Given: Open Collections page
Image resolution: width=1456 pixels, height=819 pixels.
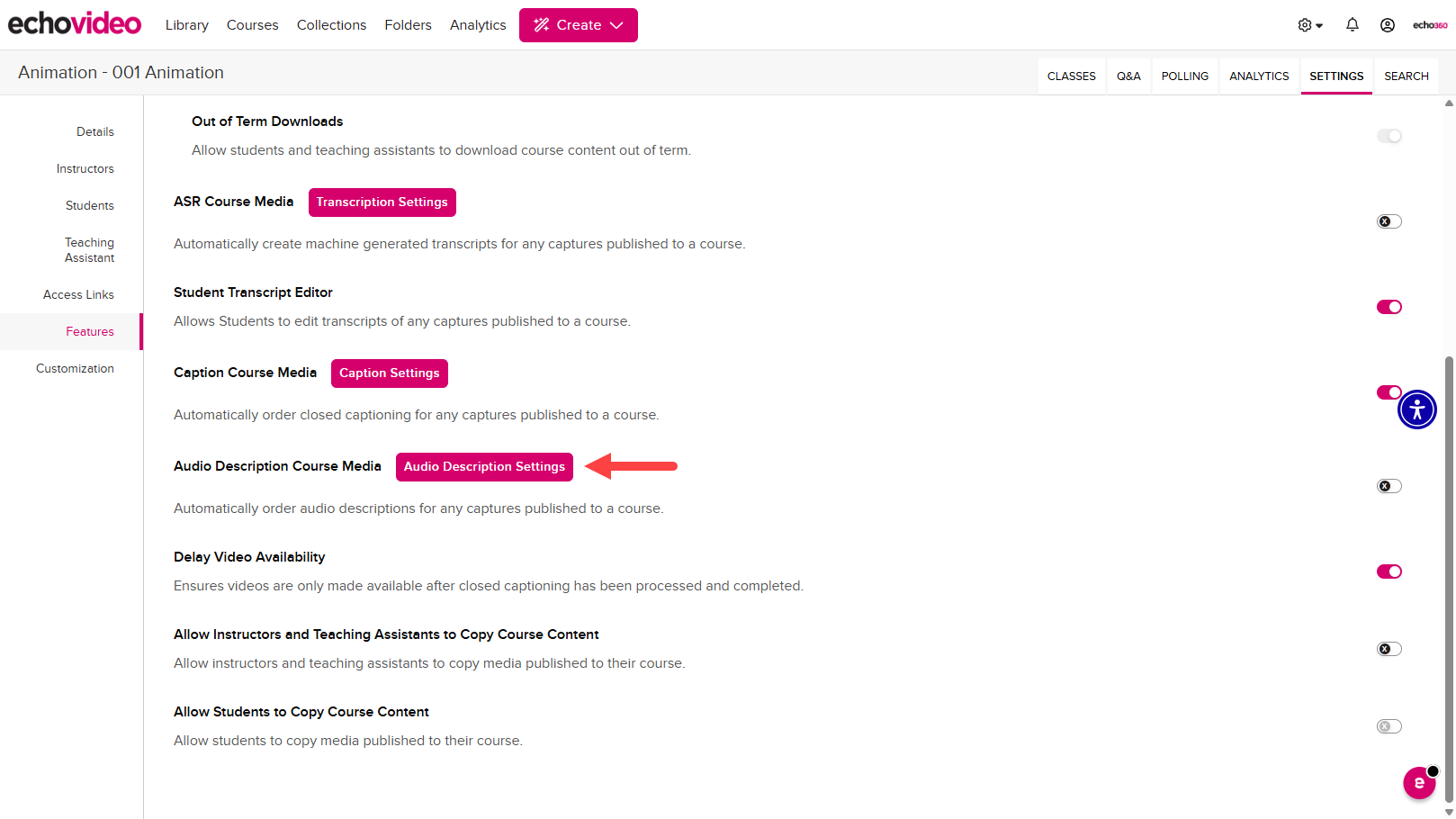Looking at the screenshot, I should (332, 25).
